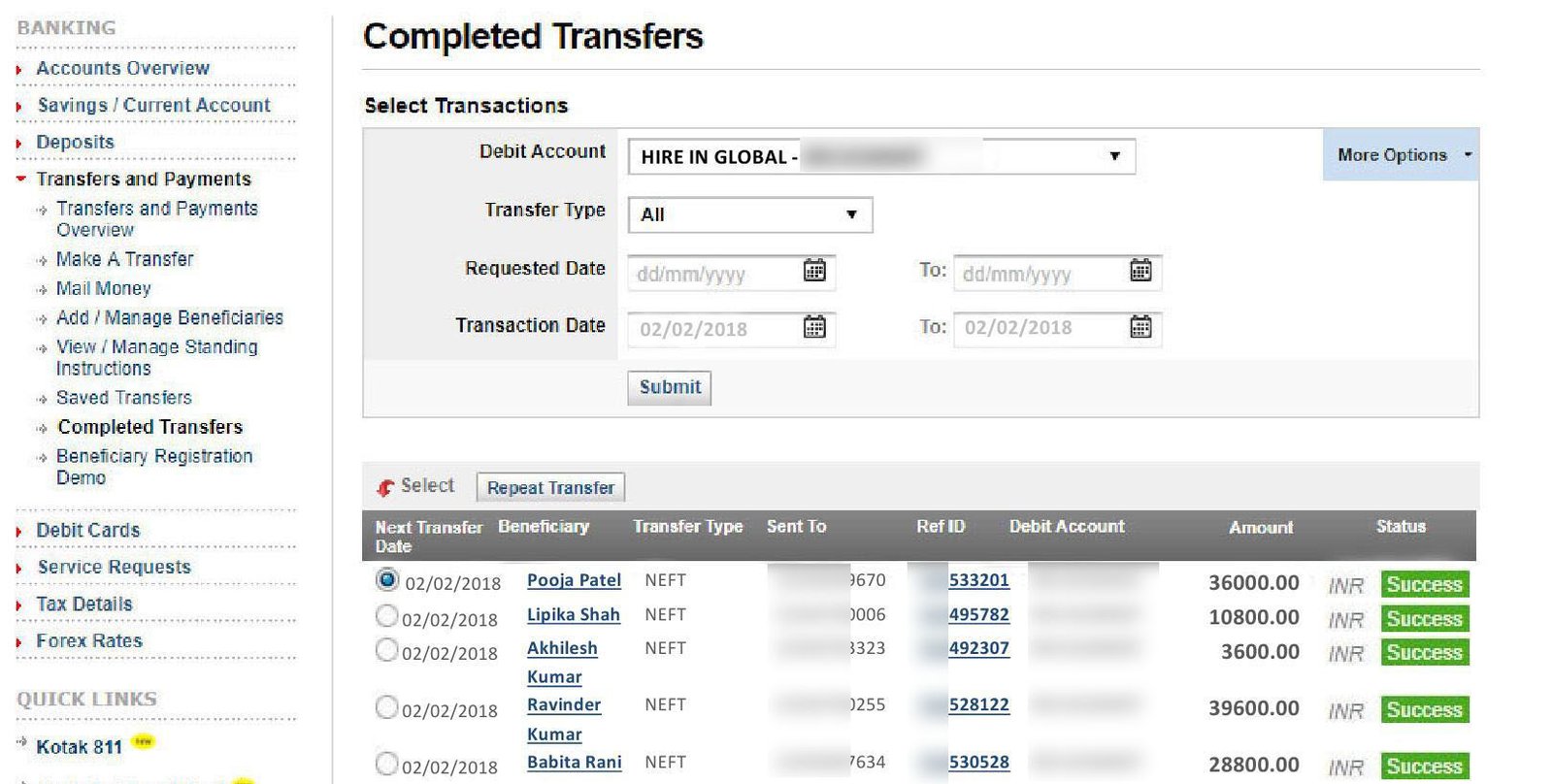Open Requested Date from-calendar picker
1553x784 pixels.
pos(814,271)
